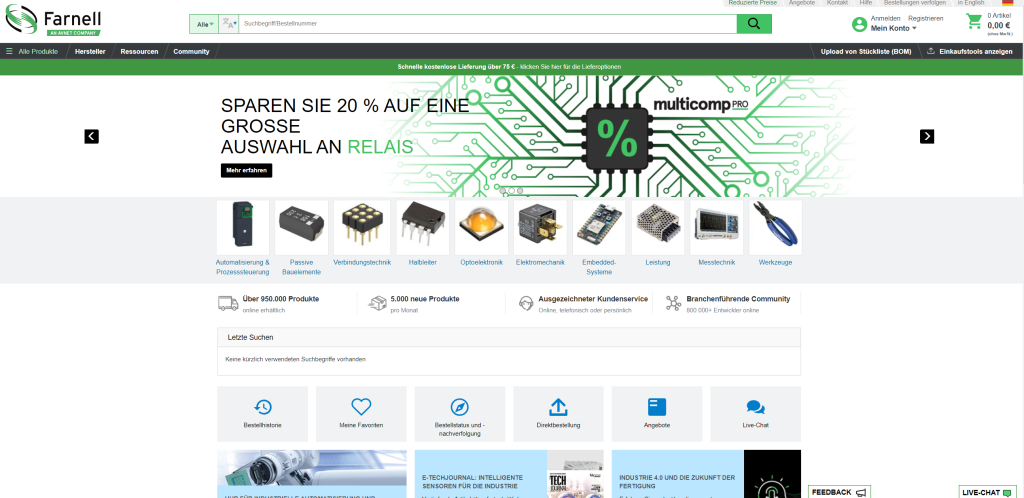
Task: Open the FEEDBACK button
Action: [x=839, y=492]
